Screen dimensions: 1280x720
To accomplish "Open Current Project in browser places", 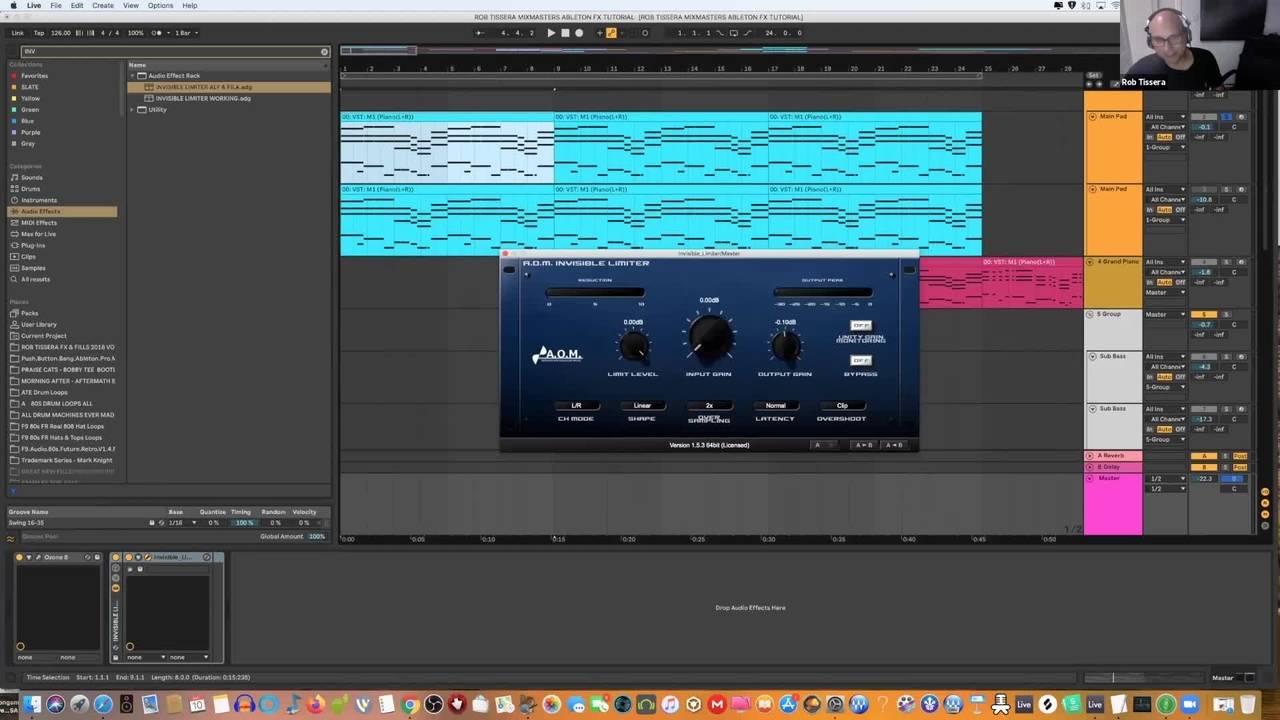I will click(x=43, y=336).
